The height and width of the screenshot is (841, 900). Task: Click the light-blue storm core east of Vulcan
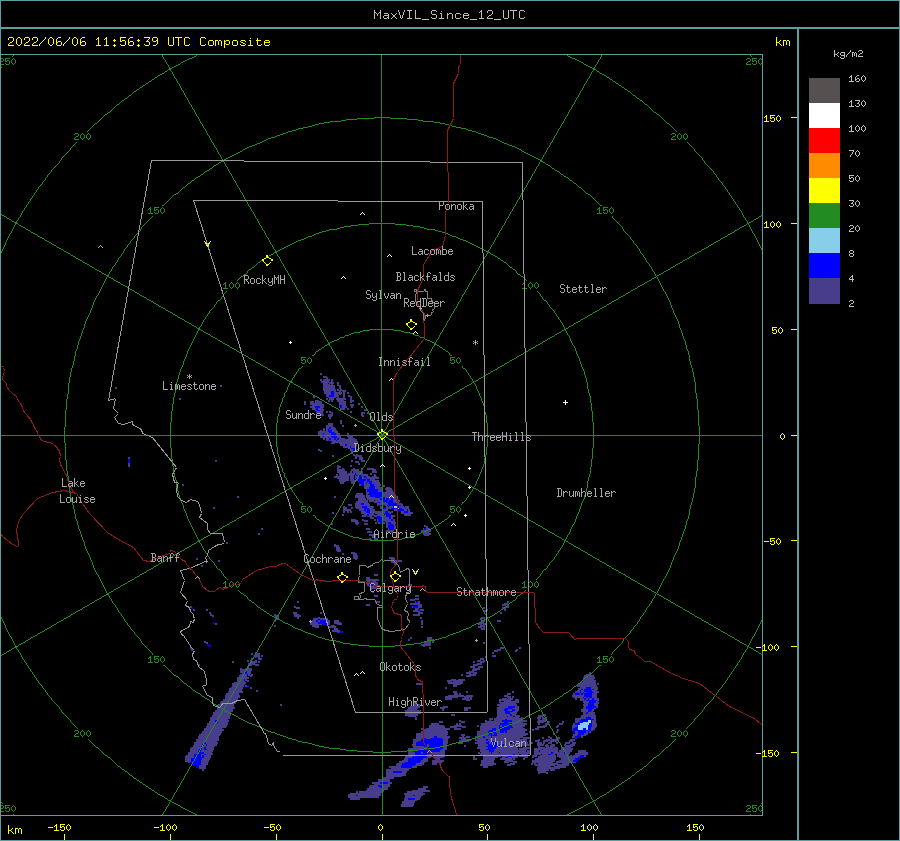coord(584,726)
